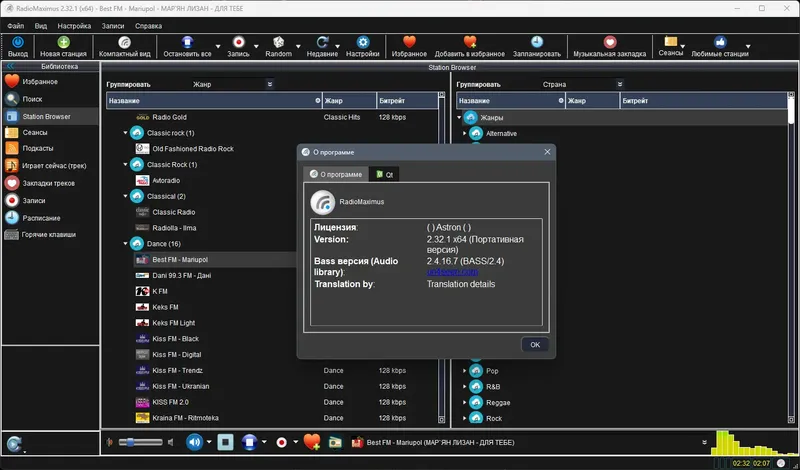Open dropdown arrow next to Остановить все
Screen dimensions: 800x470
point(218,46)
